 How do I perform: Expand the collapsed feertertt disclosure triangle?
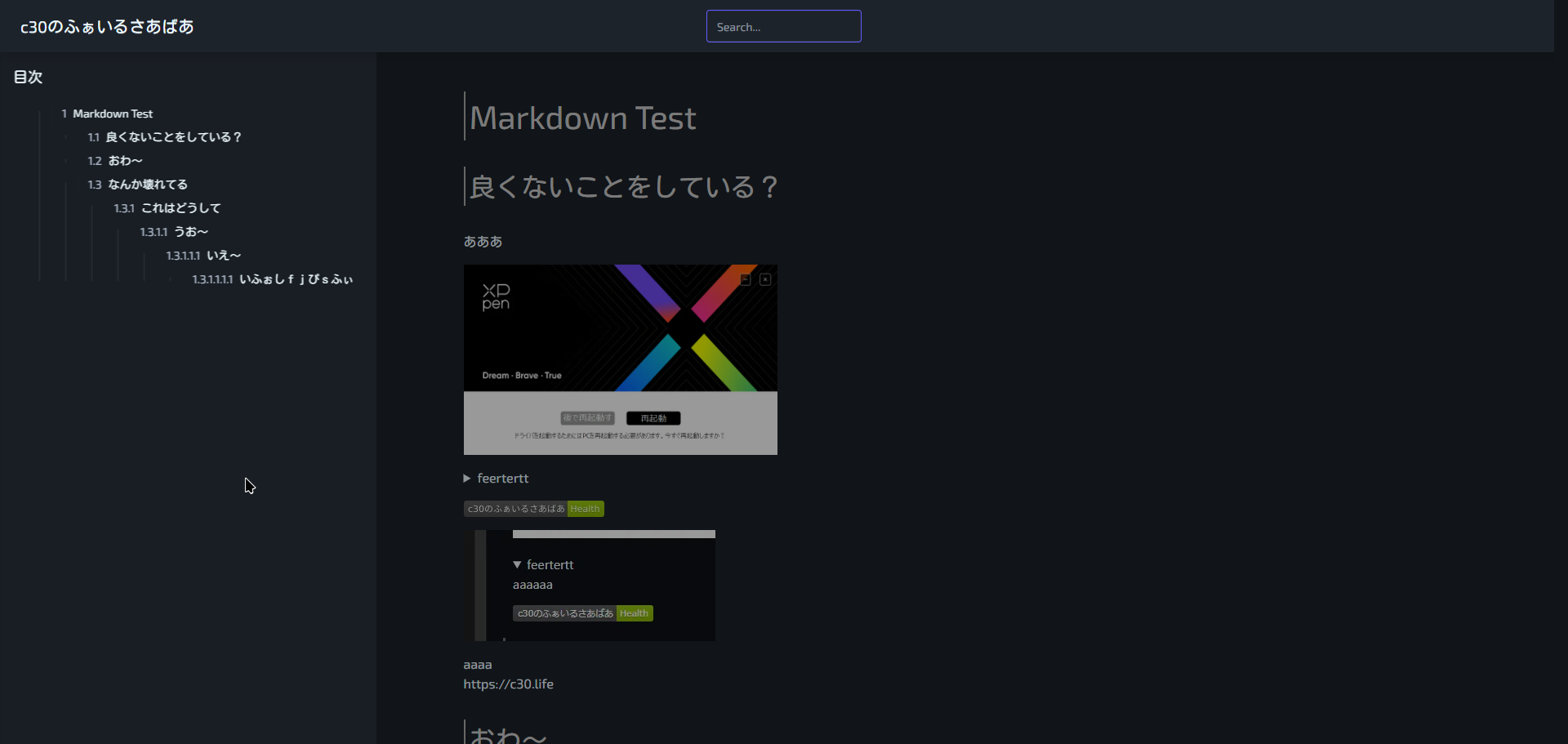(467, 479)
